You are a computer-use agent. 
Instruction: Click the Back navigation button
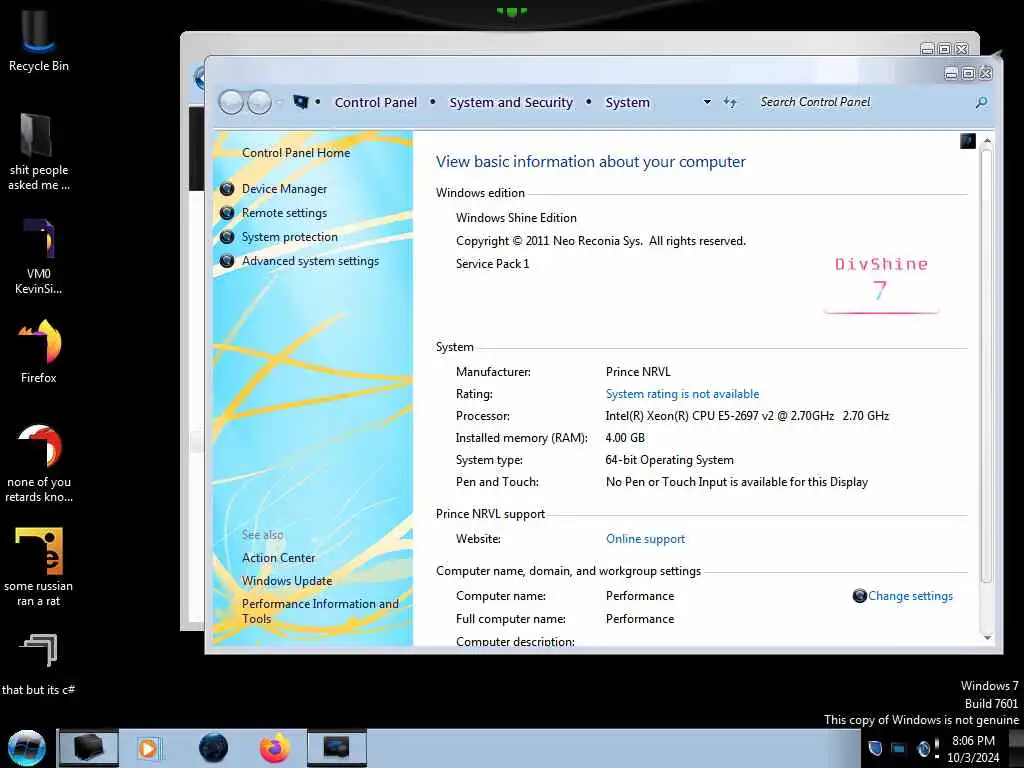tap(231, 103)
